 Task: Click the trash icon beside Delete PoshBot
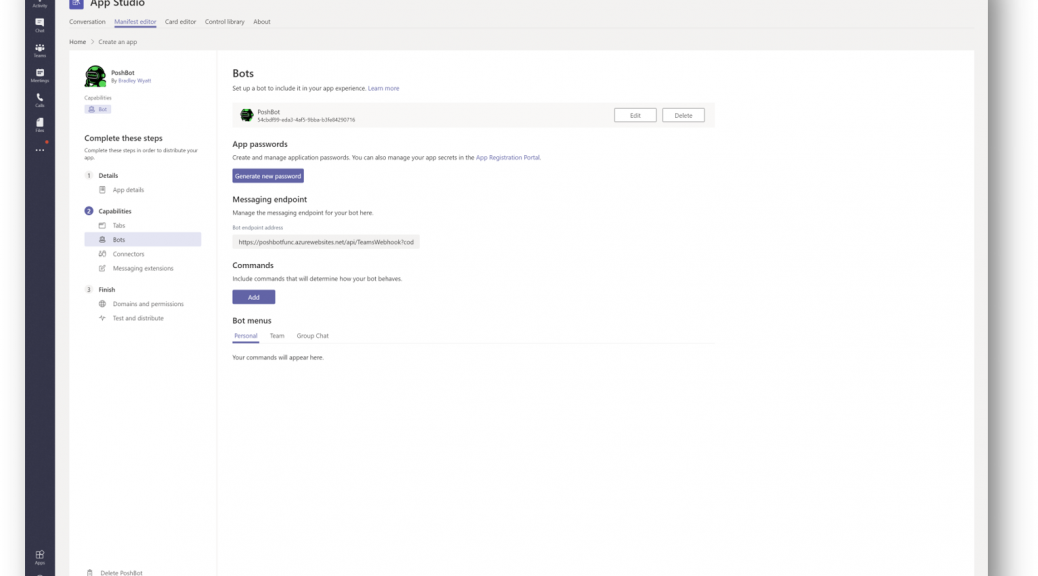pyautogui.click(x=90, y=573)
